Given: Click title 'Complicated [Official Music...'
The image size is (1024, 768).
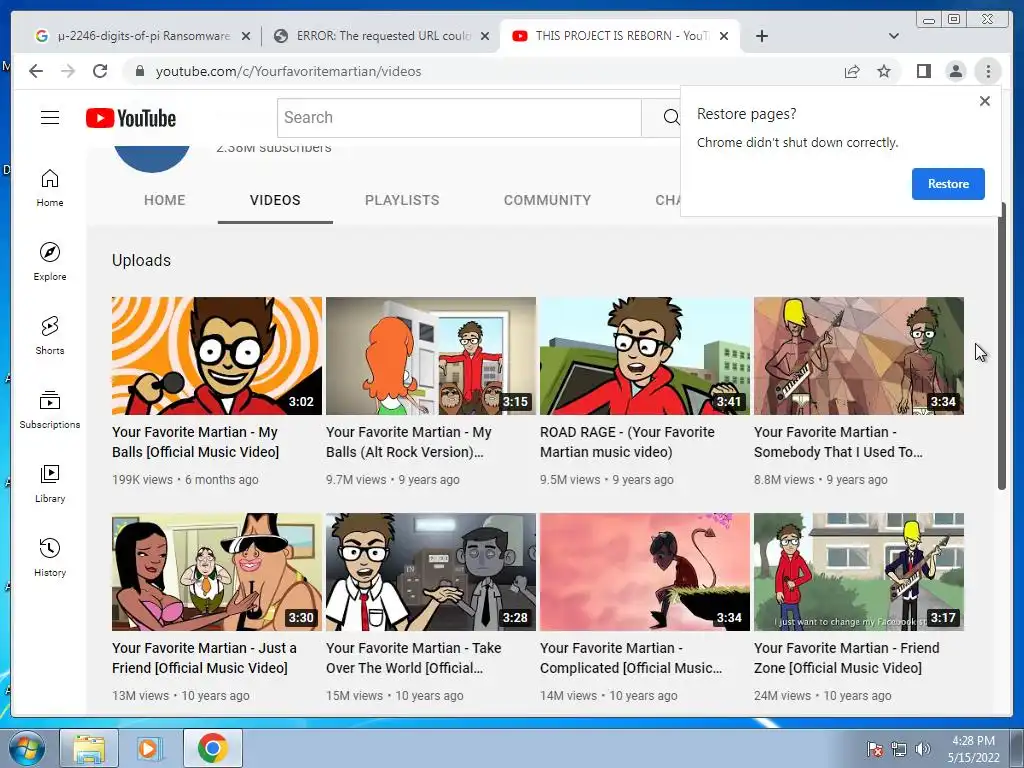Looking at the screenshot, I should pyautogui.click(x=631, y=658).
